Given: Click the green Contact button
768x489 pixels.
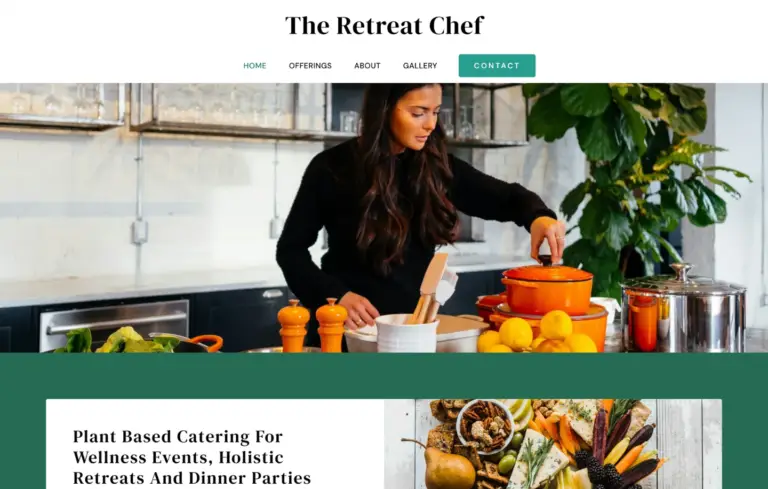Looking at the screenshot, I should (x=497, y=66).
